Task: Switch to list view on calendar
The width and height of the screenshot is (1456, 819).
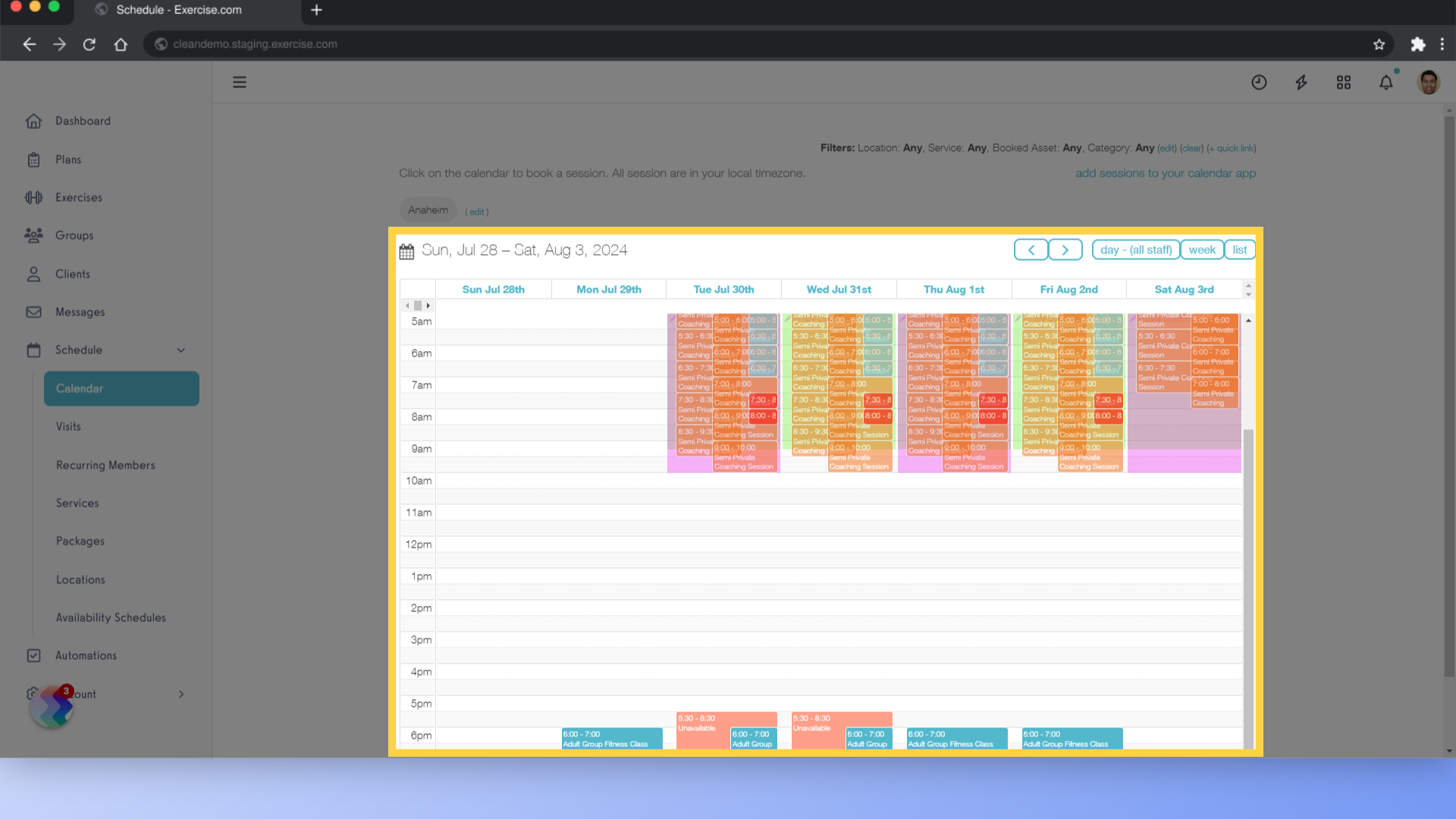Action: coord(1239,249)
